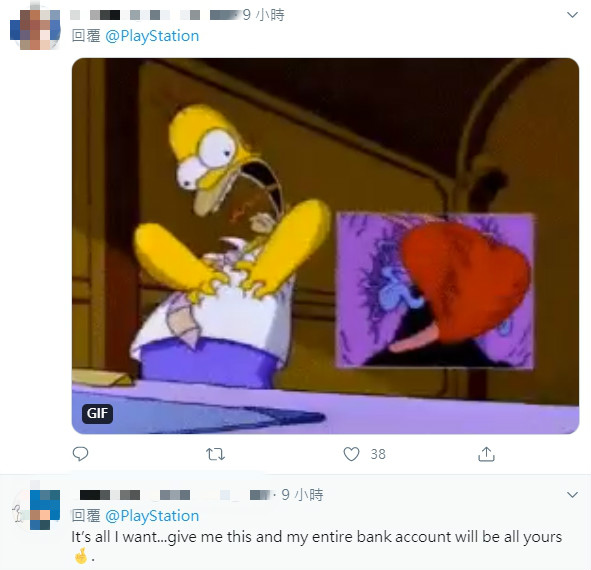Open the share icon below the GIF
This screenshot has width=591, height=570.
tap(486, 454)
